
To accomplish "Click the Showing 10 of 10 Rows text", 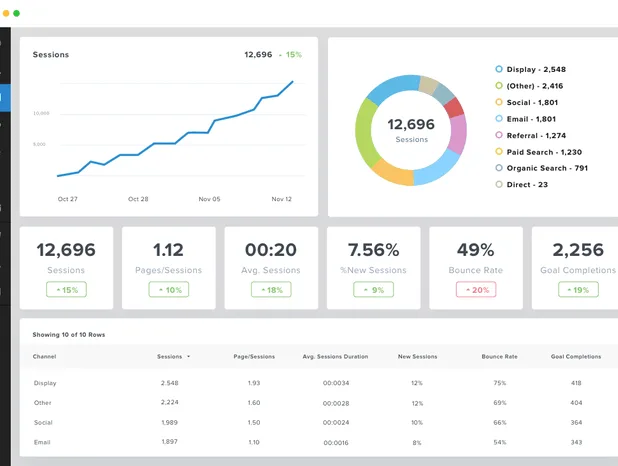I will (x=69, y=335).
